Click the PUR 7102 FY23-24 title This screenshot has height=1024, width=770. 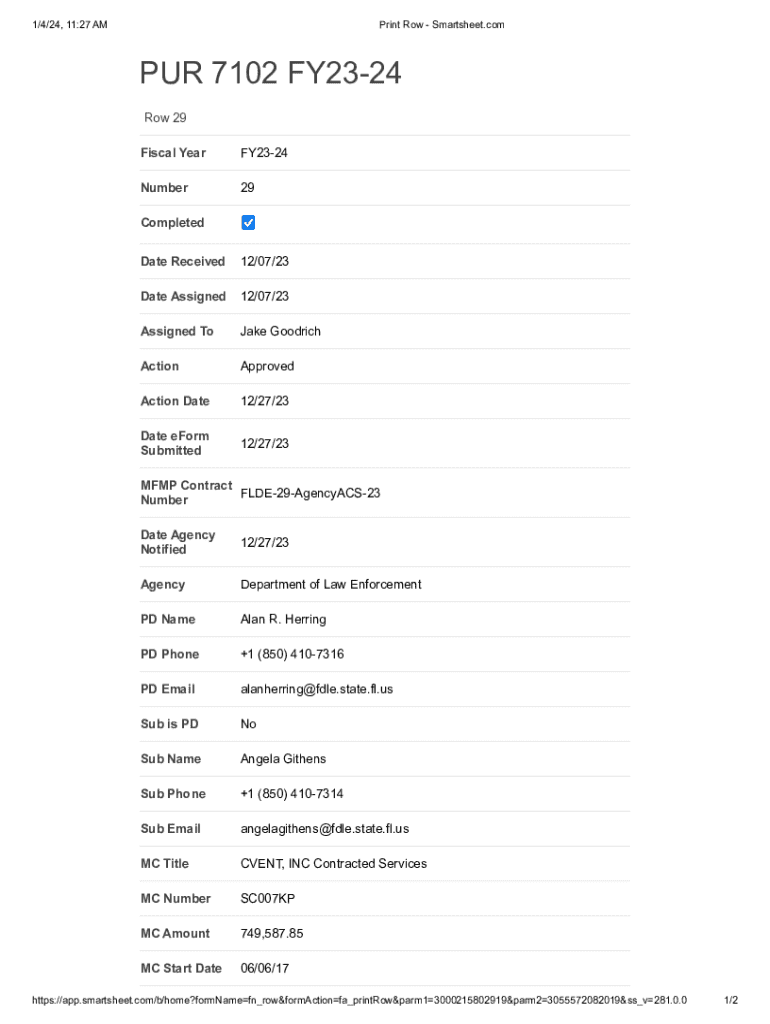(x=270, y=73)
